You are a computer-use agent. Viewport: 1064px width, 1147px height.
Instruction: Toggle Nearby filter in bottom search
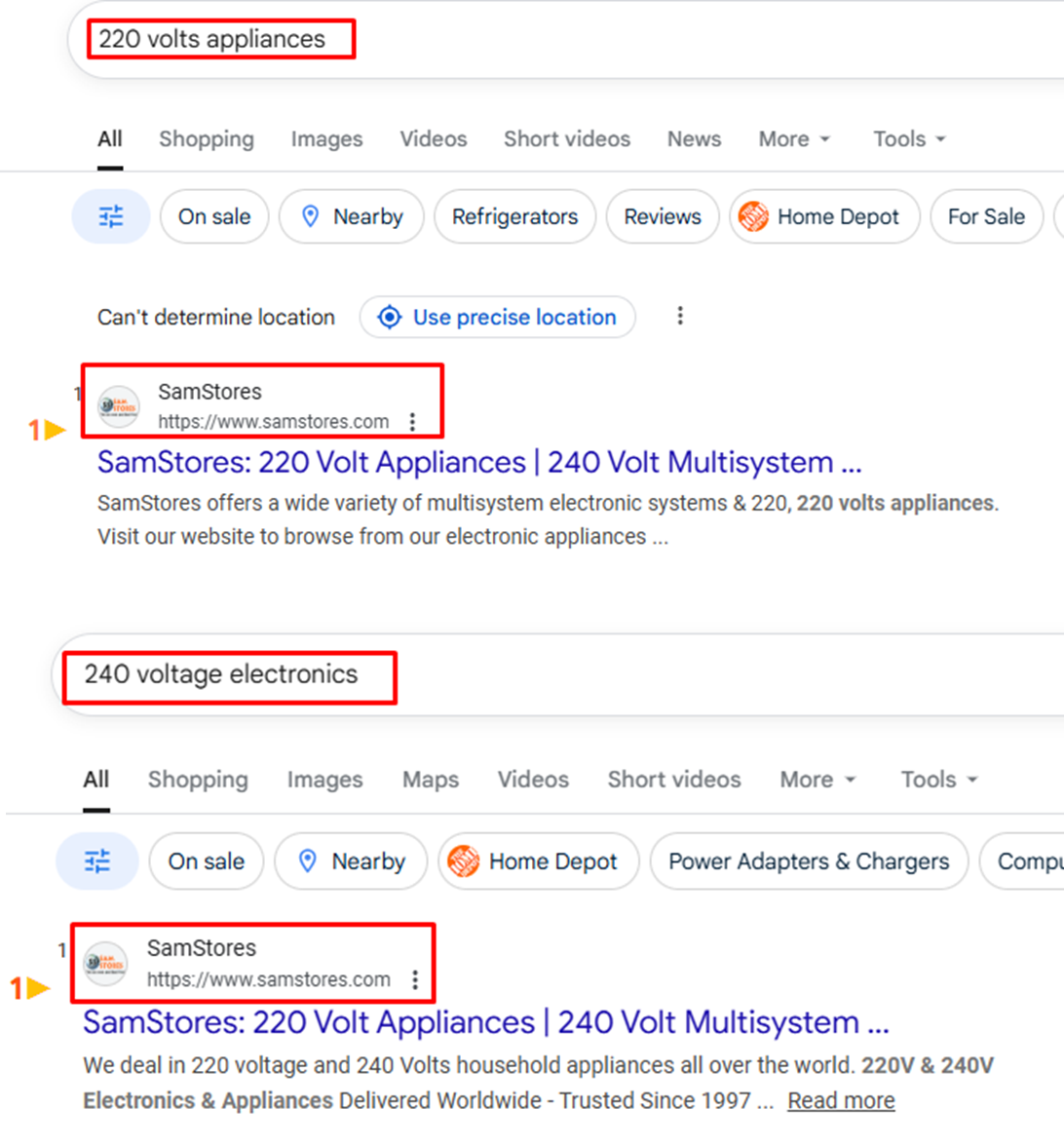351,861
